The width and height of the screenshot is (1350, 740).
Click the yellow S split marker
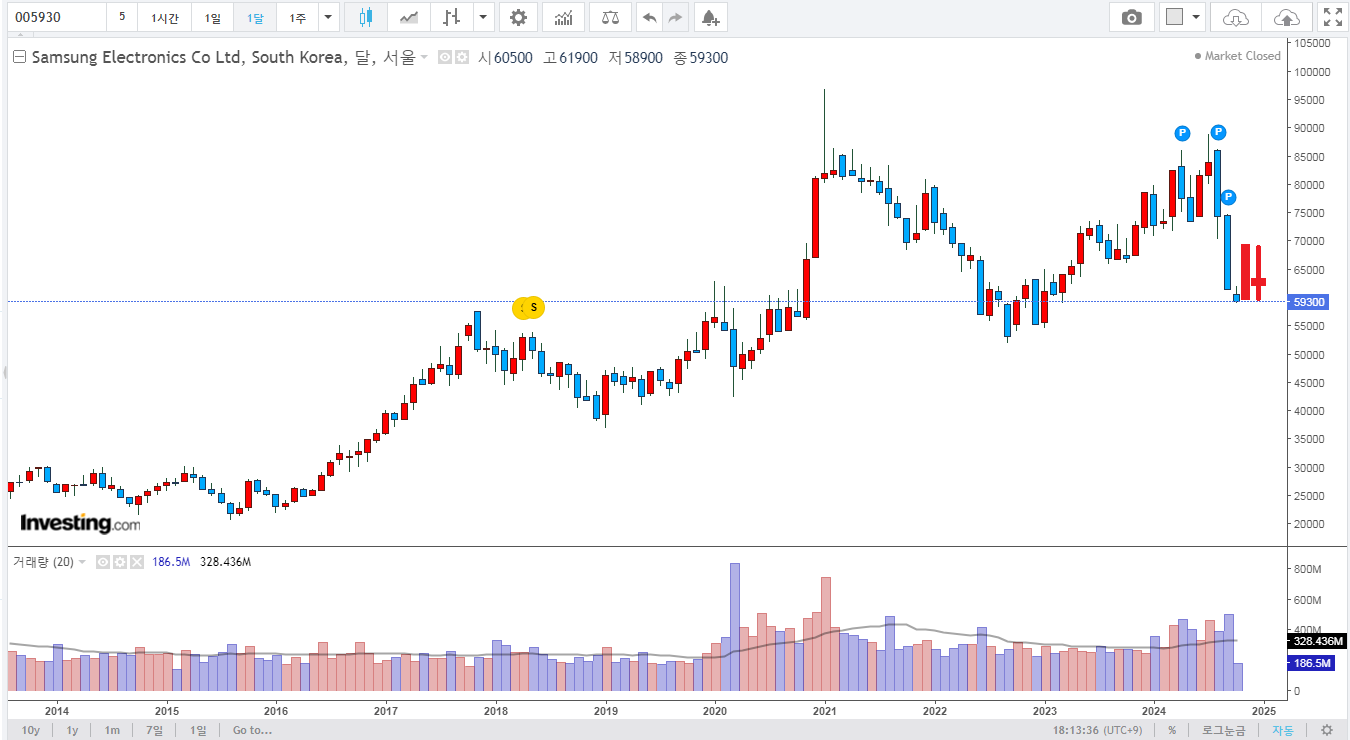tap(534, 307)
